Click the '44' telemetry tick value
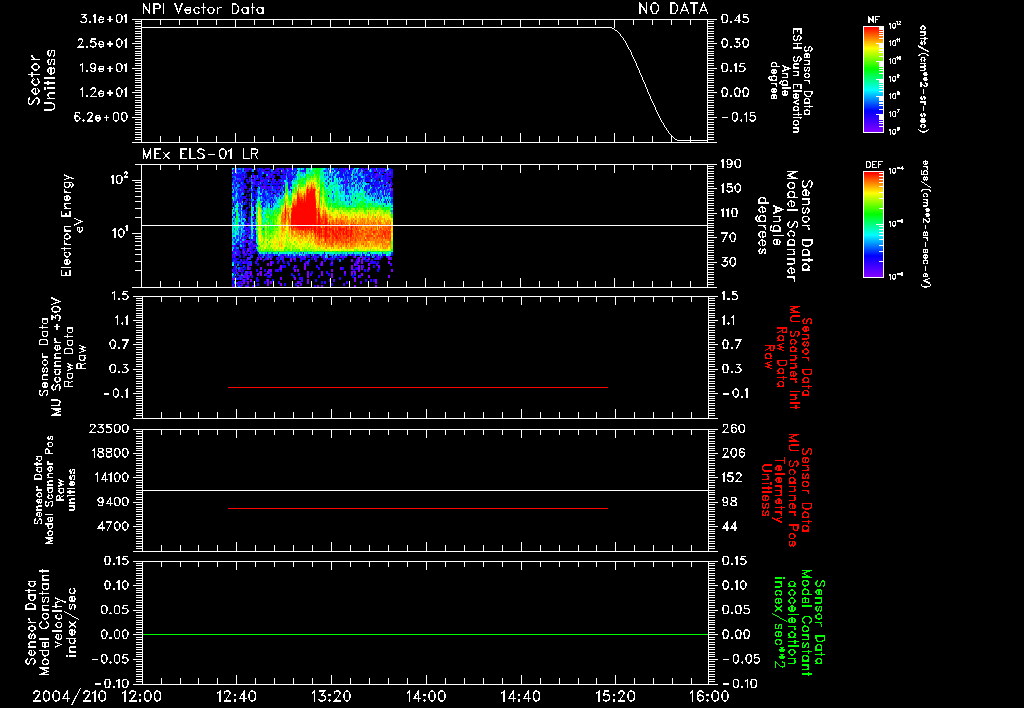The image size is (1024, 708). pyautogui.click(x=729, y=526)
